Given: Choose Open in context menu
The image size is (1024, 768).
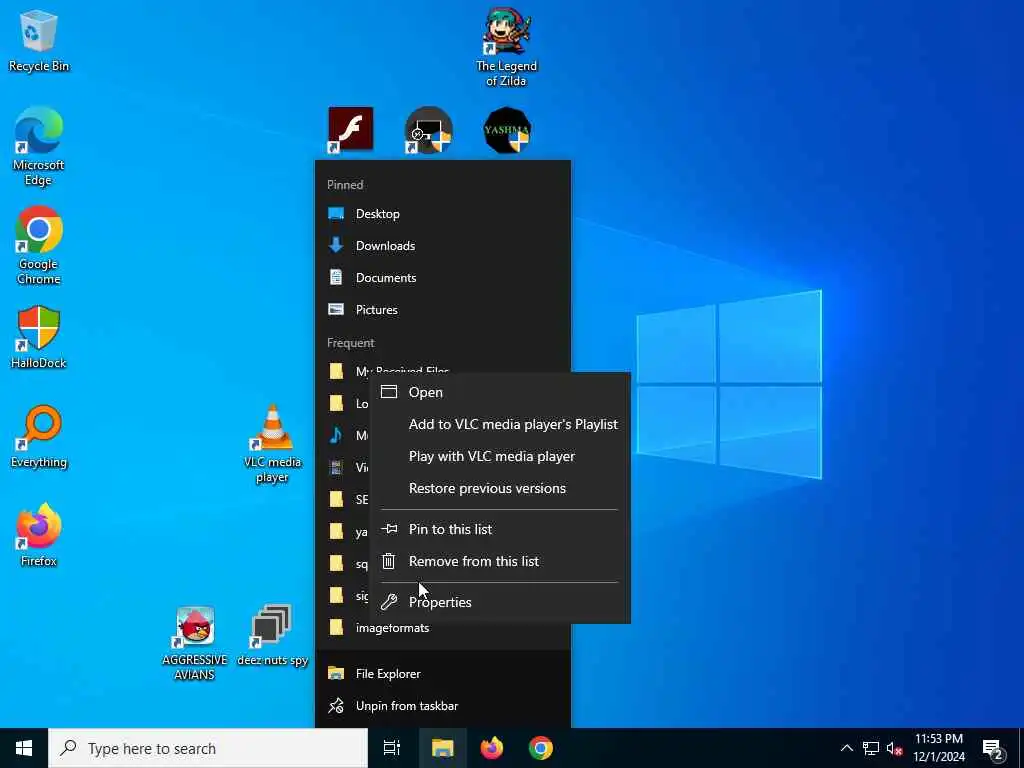Looking at the screenshot, I should click(x=500, y=392).
